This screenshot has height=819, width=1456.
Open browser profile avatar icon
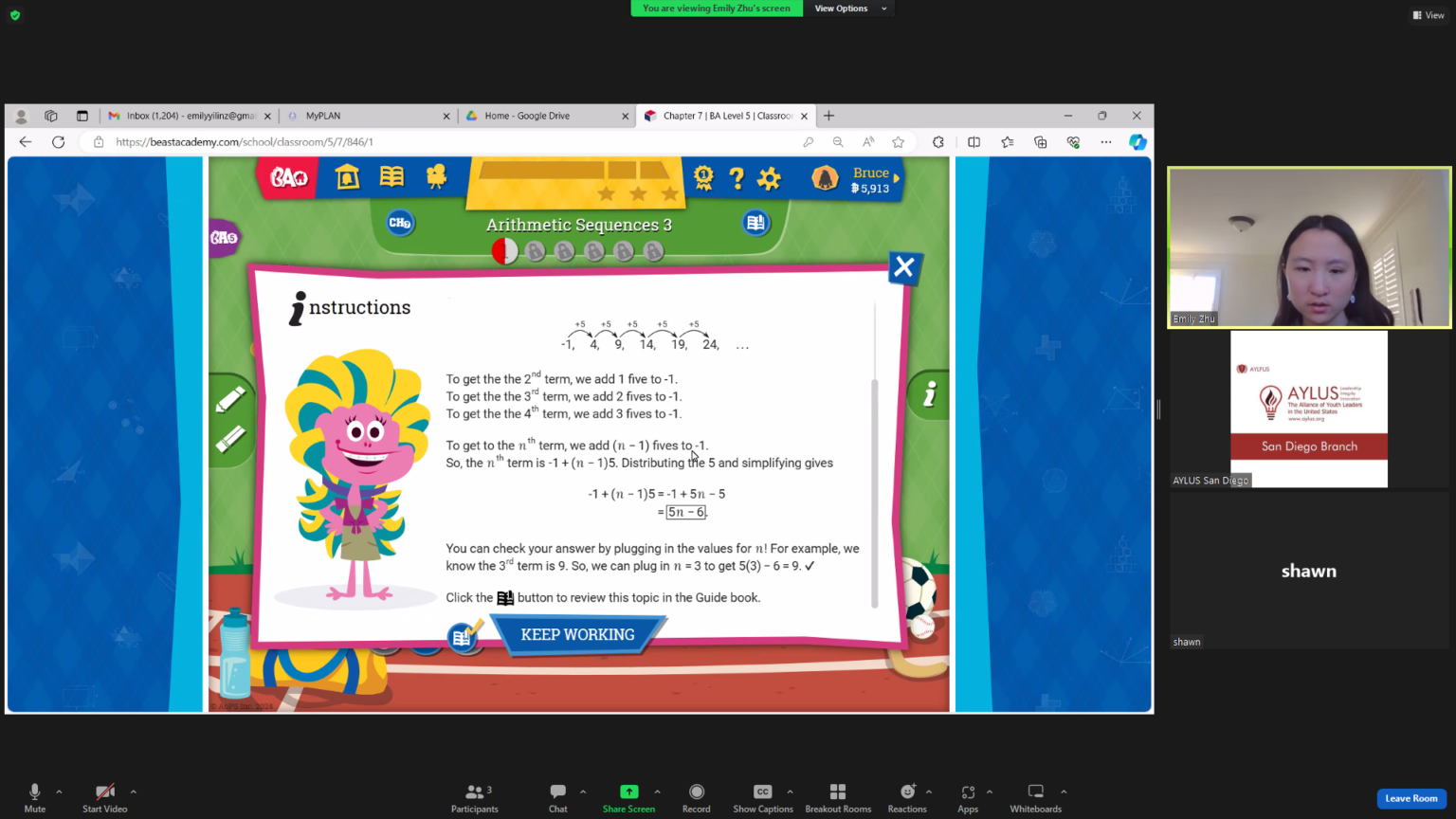click(21, 116)
